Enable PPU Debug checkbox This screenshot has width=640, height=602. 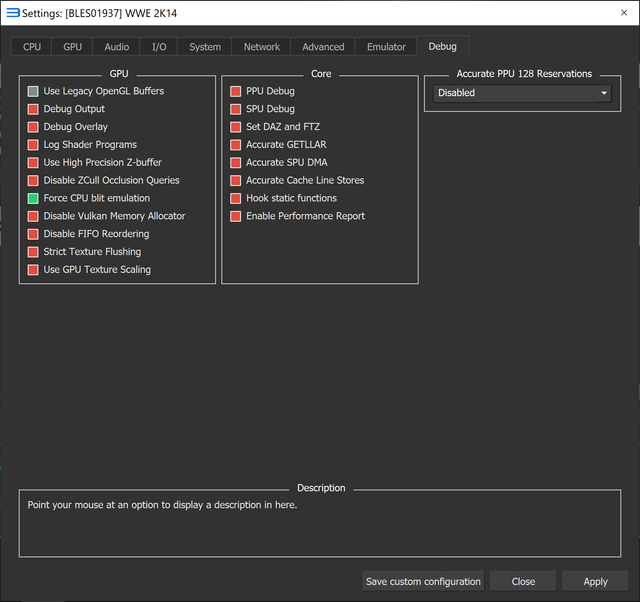[236, 91]
